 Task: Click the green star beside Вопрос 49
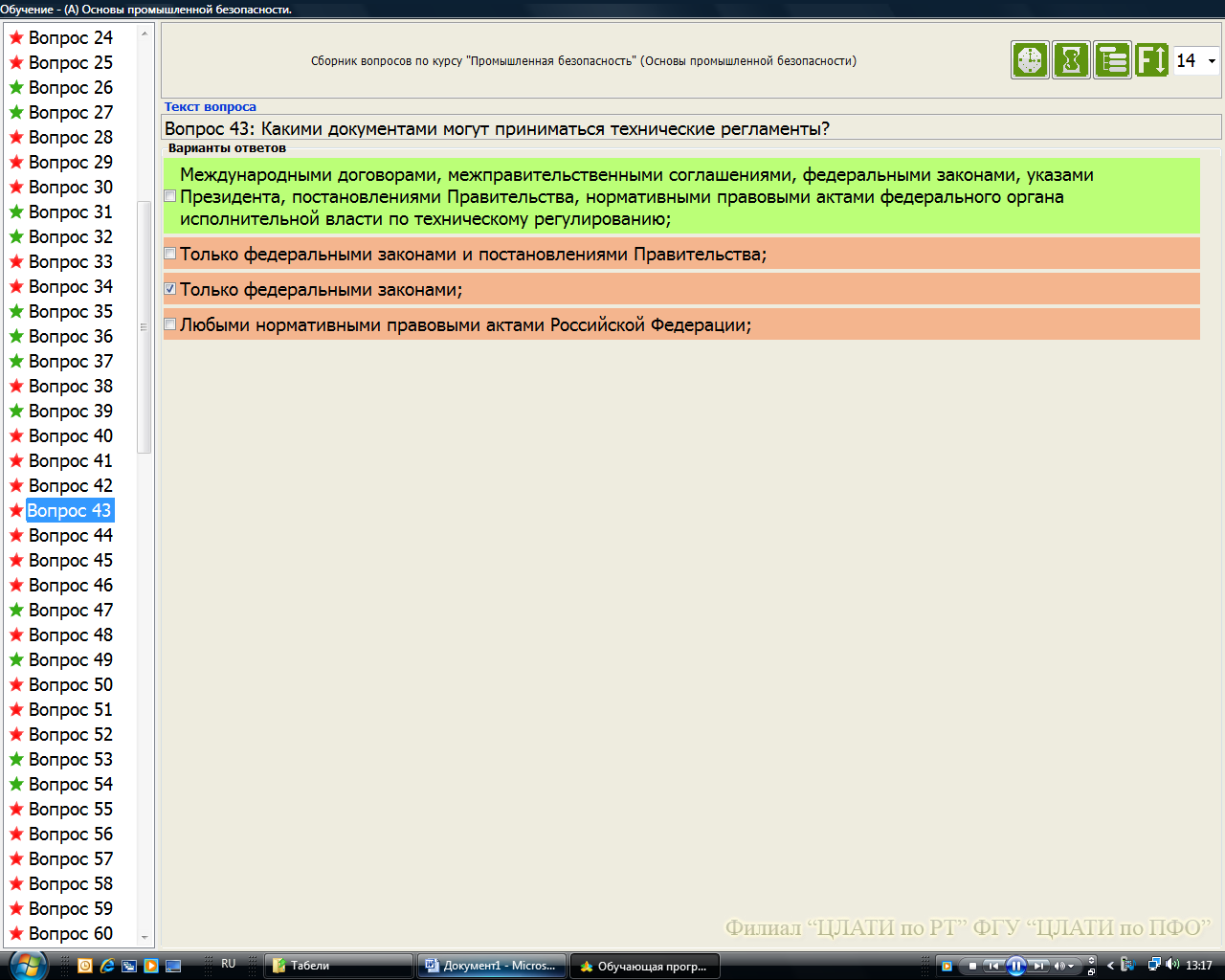pyautogui.click(x=16, y=659)
